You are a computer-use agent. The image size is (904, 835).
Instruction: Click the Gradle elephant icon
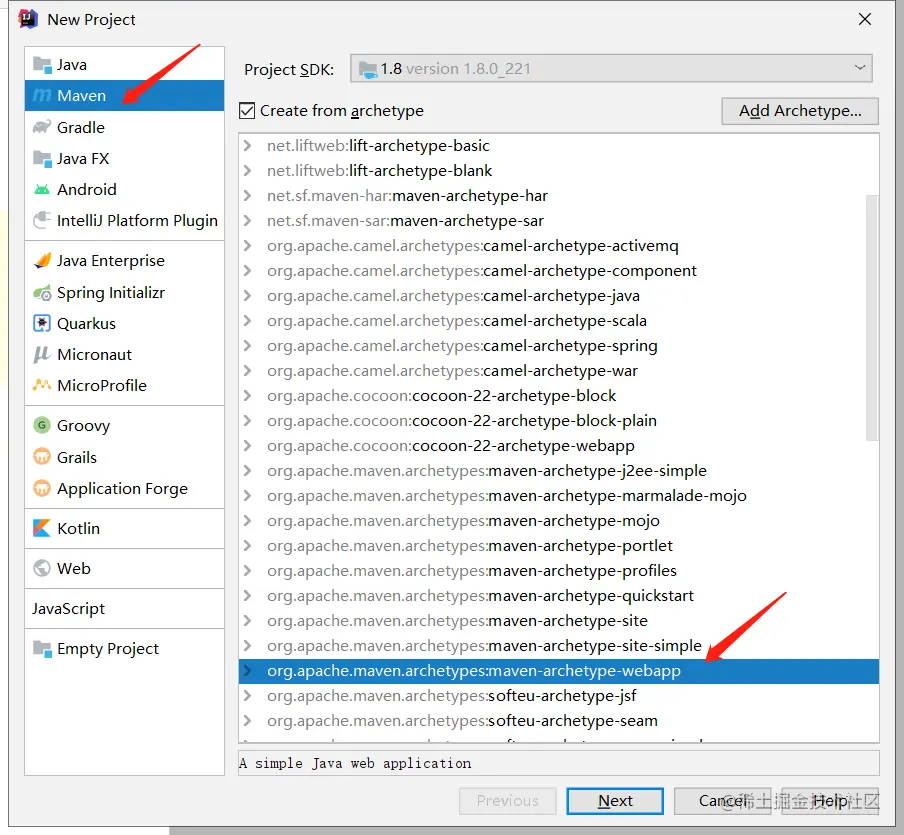pos(42,127)
